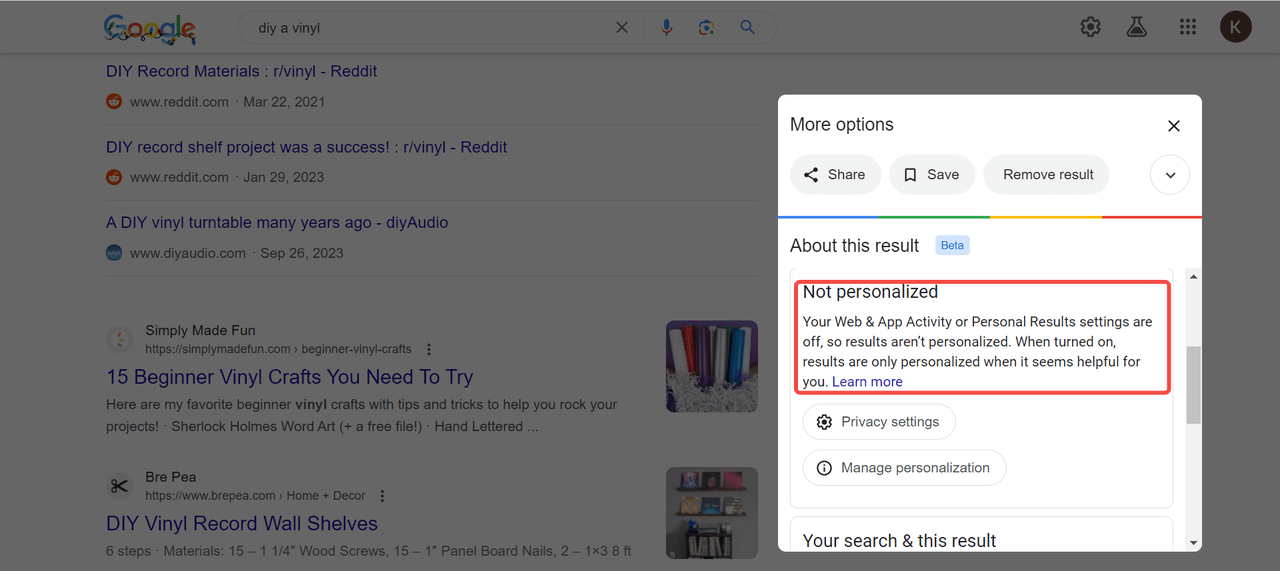Open Google Lens image search
Image resolution: width=1280 pixels, height=571 pixels.
pos(706,28)
